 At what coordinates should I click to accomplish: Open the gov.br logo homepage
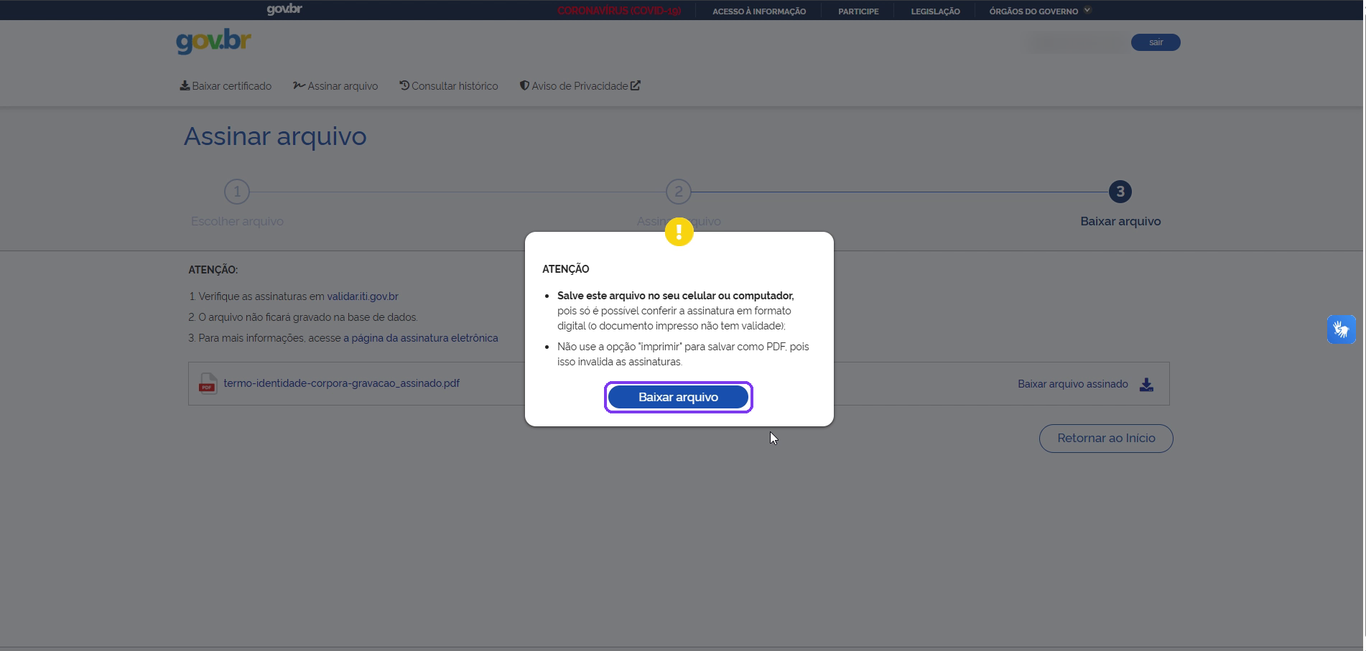click(213, 42)
